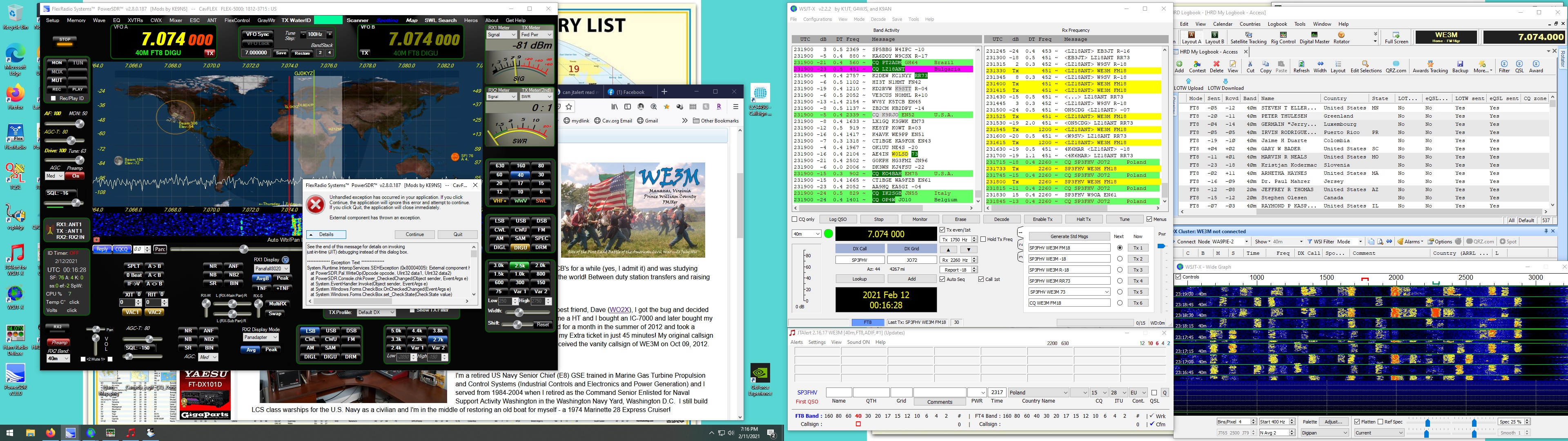Open Satellite Tracking in HRD Logbook
The height and width of the screenshot is (441, 1568).
1248,38
